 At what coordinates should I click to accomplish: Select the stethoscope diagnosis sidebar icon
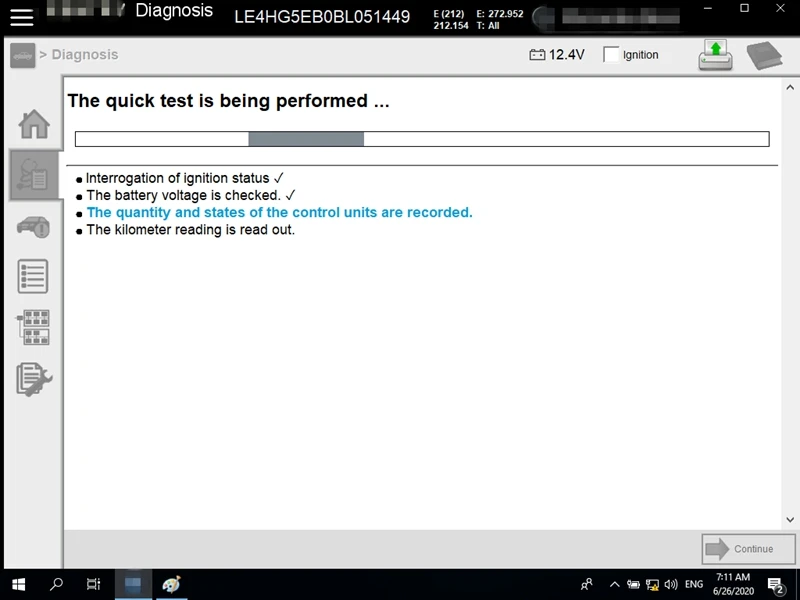click(34, 175)
